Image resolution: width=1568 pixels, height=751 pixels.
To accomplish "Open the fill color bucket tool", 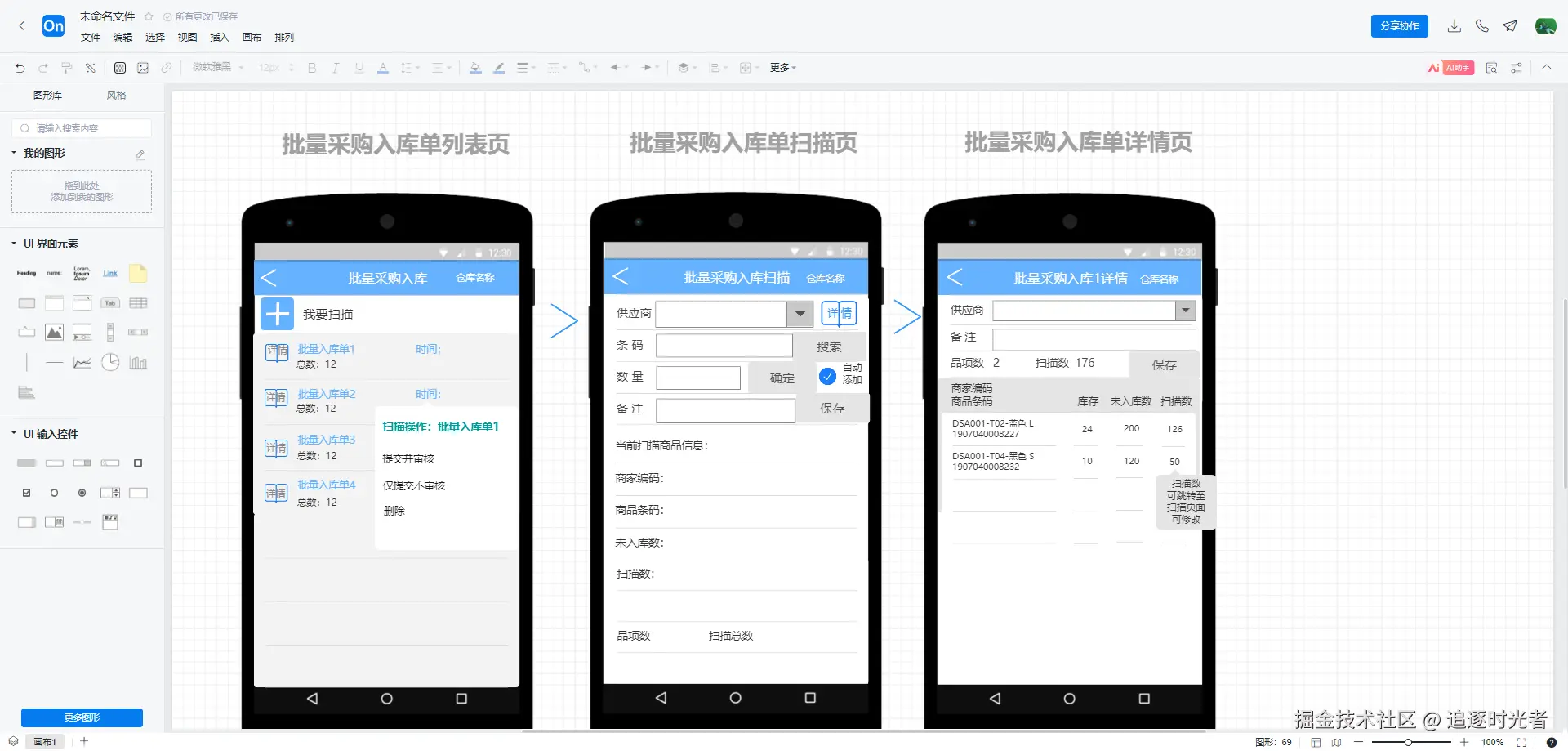I will click(x=475, y=68).
